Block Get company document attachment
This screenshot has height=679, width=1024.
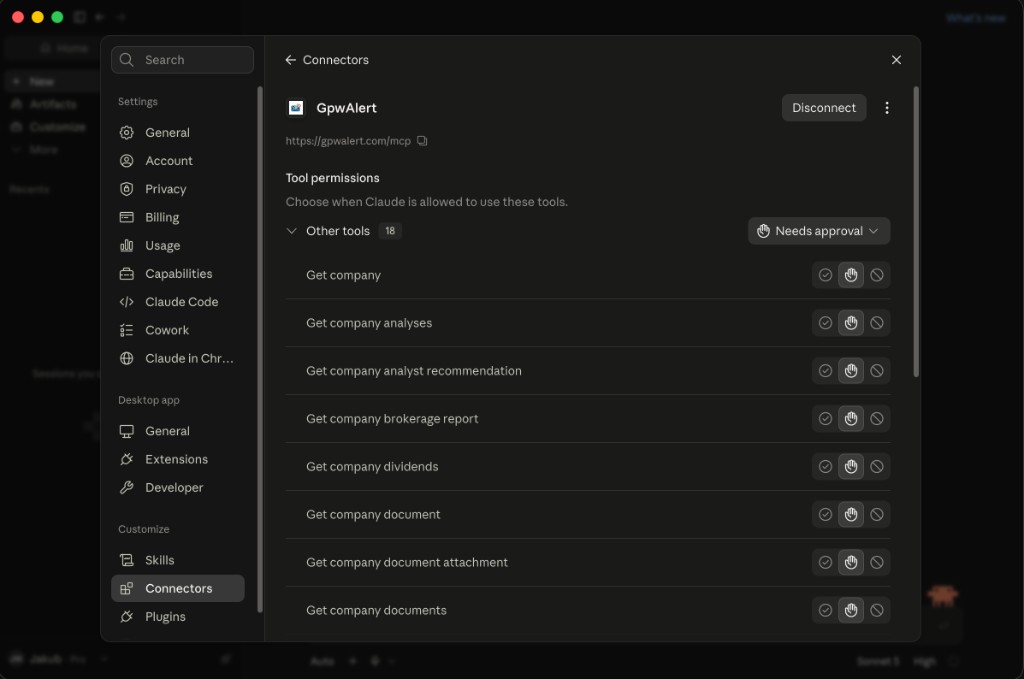(876, 562)
